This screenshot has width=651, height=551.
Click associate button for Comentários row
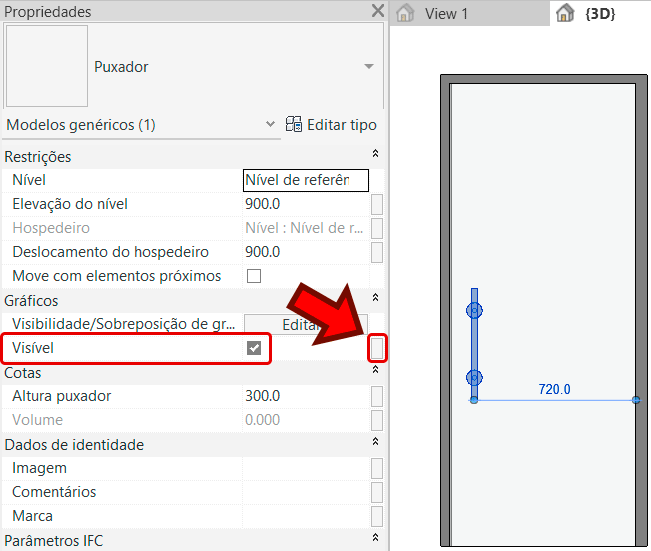(x=377, y=492)
